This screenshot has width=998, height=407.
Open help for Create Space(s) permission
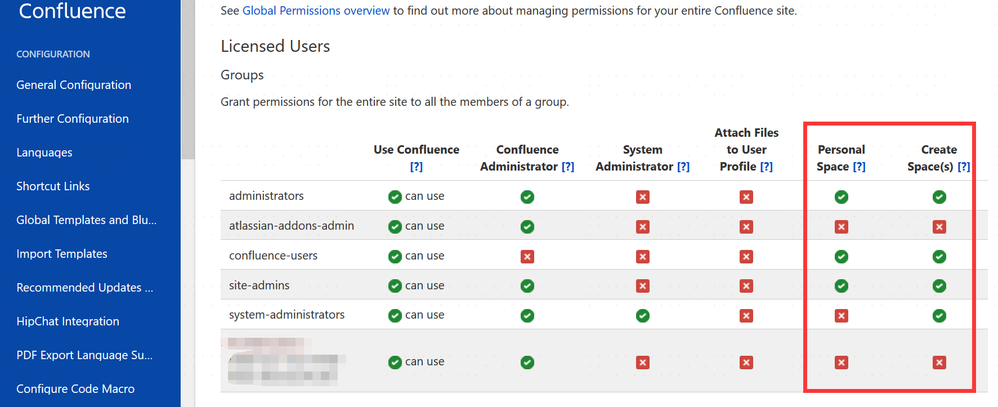point(964,166)
